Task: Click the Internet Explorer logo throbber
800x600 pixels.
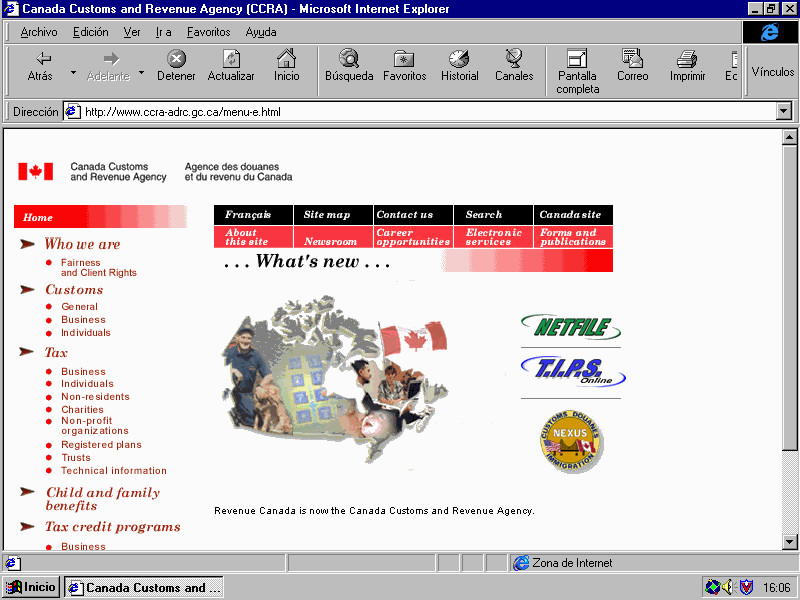Action: pos(769,32)
